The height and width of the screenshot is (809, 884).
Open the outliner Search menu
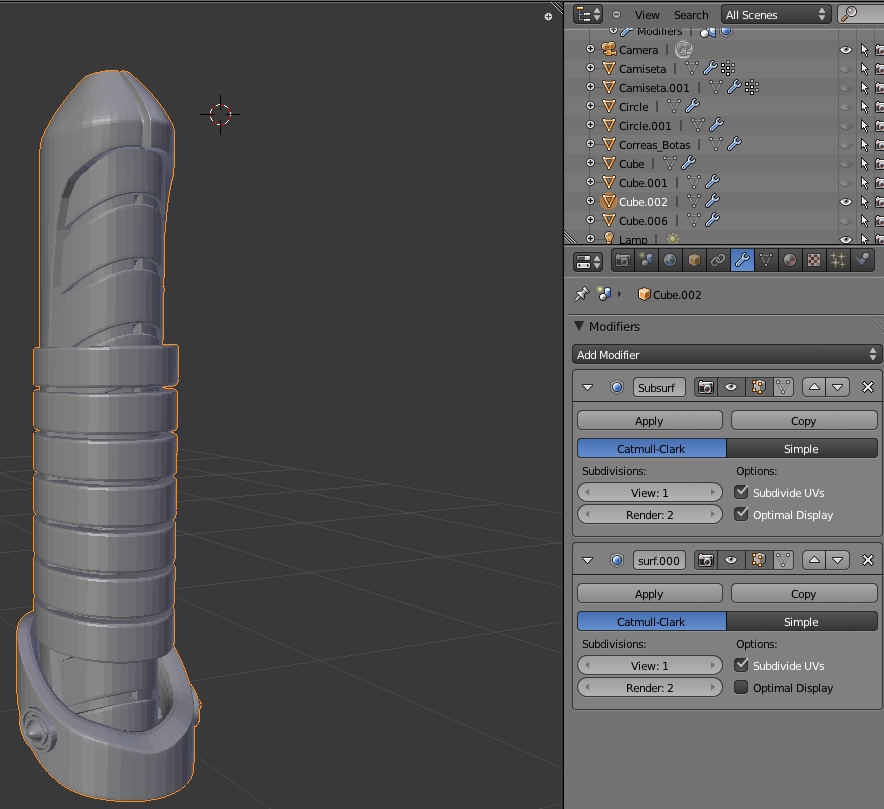coord(691,15)
